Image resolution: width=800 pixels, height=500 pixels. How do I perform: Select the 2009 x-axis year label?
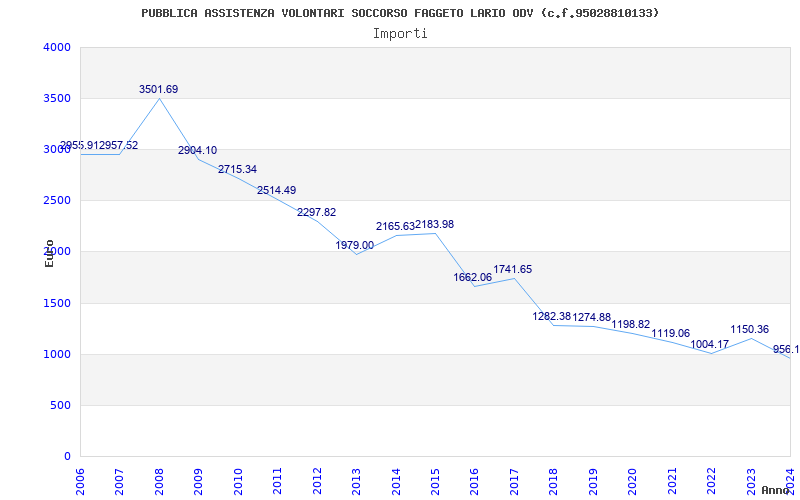(x=198, y=481)
